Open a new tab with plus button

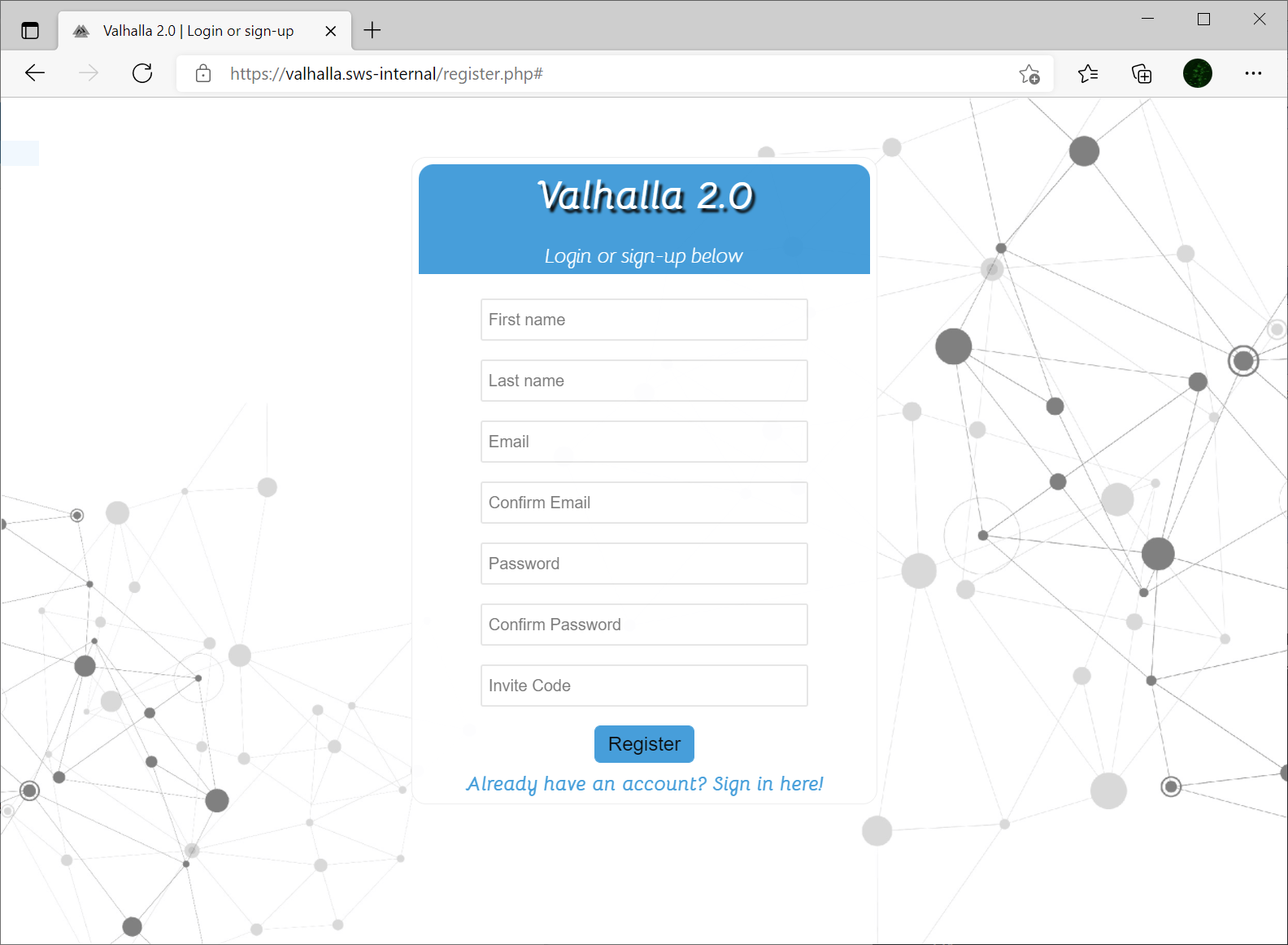click(x=372, y=31)
